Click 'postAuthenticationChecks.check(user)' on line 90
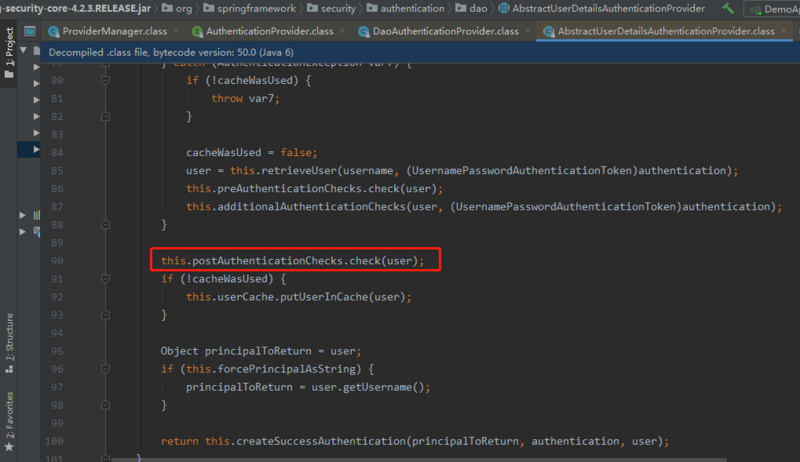Image resolution: width=800 pixels, height=462 pixels. click(305, 261)
